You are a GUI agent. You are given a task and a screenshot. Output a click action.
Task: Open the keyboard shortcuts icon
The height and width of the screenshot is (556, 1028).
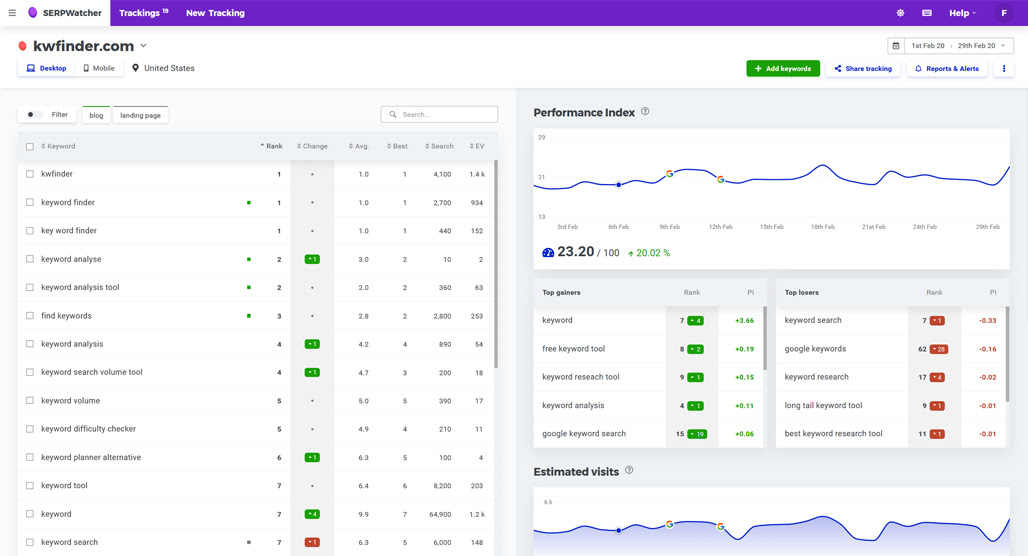pyautogui.click(x=927, y=12)
